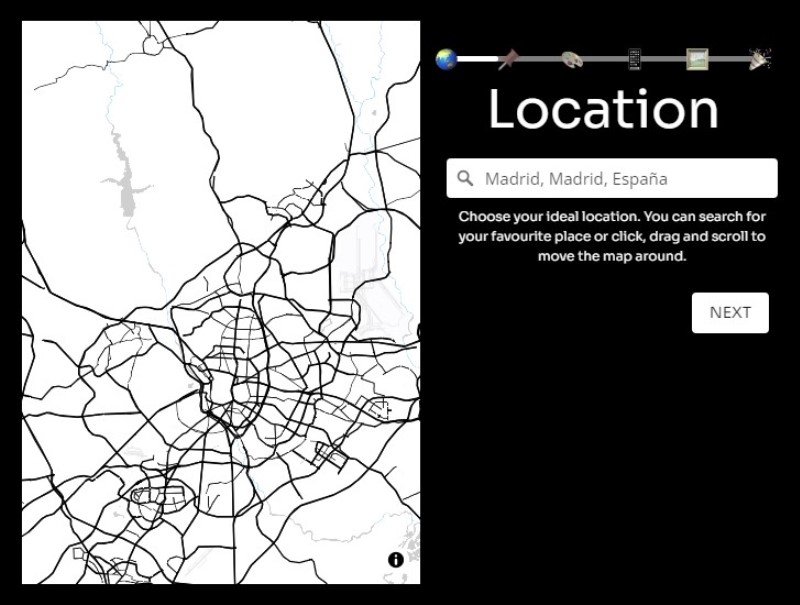Click the progress bar between phone and picture

663,59
